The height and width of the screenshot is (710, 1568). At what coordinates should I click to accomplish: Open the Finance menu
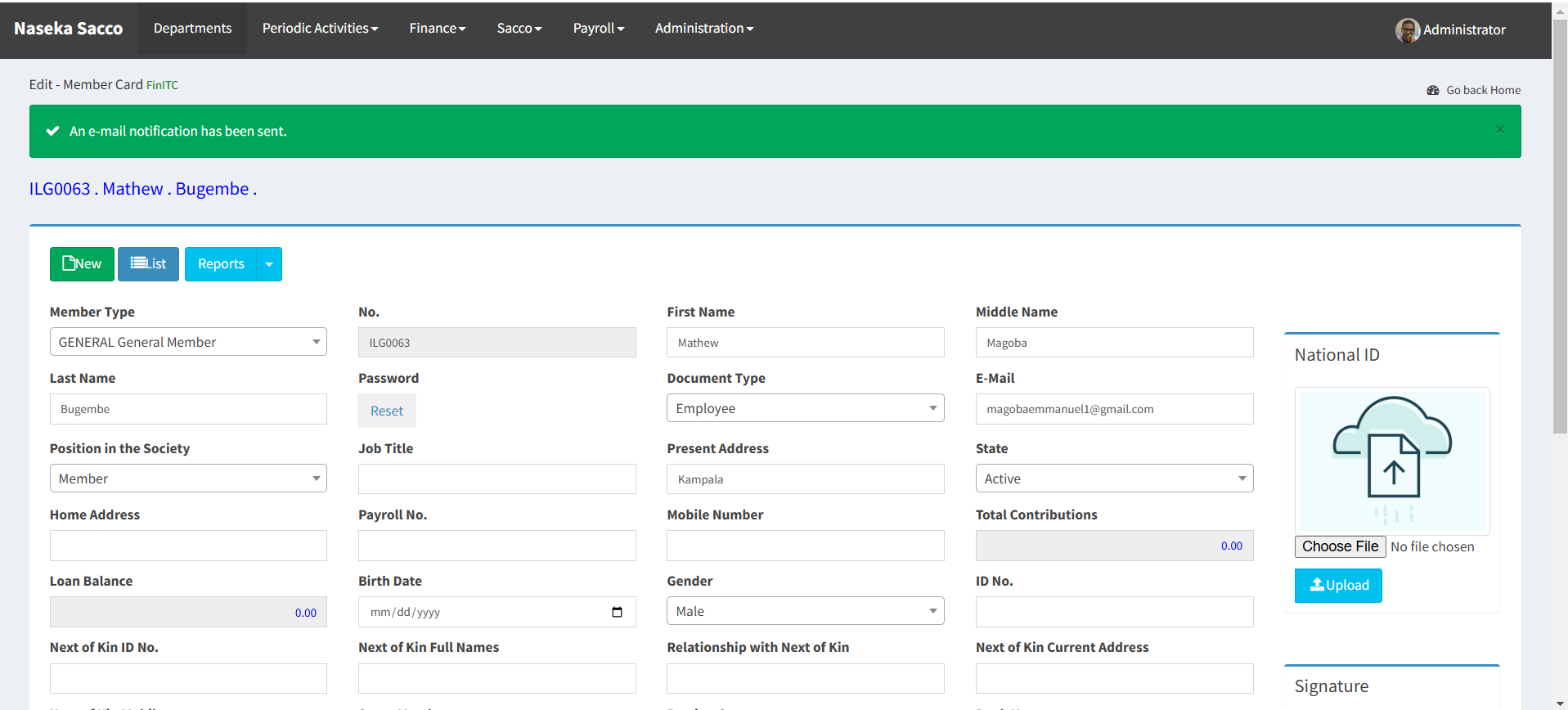437,29
